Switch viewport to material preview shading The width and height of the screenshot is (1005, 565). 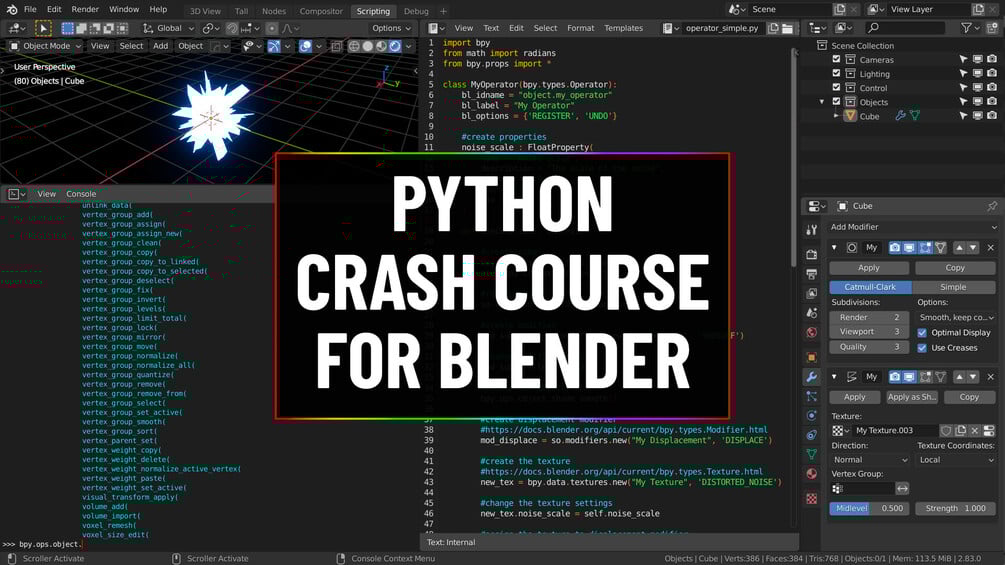(381, 46)
